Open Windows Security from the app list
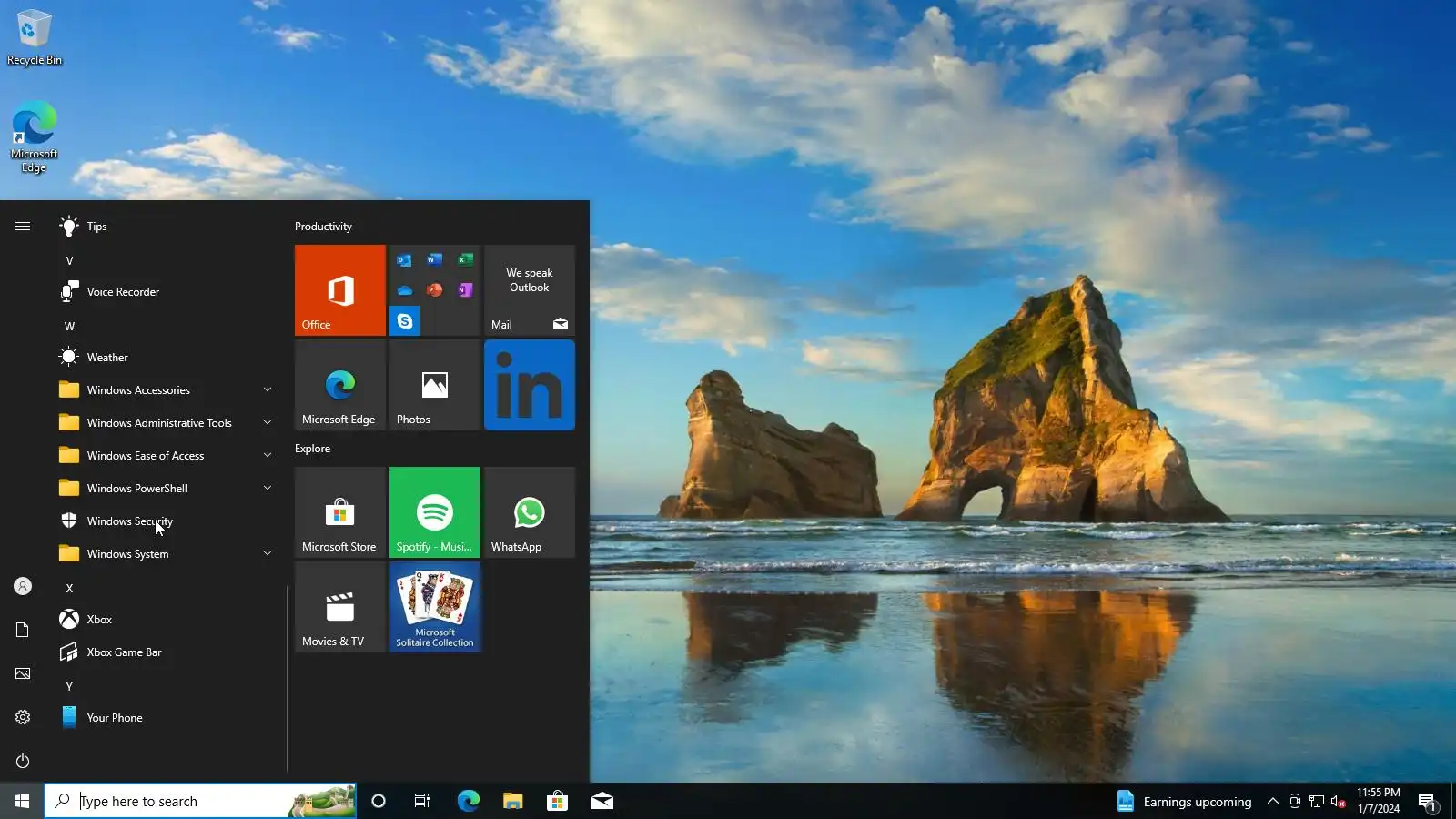Screen dimensions: 1456x819 [x=166, y=521]
